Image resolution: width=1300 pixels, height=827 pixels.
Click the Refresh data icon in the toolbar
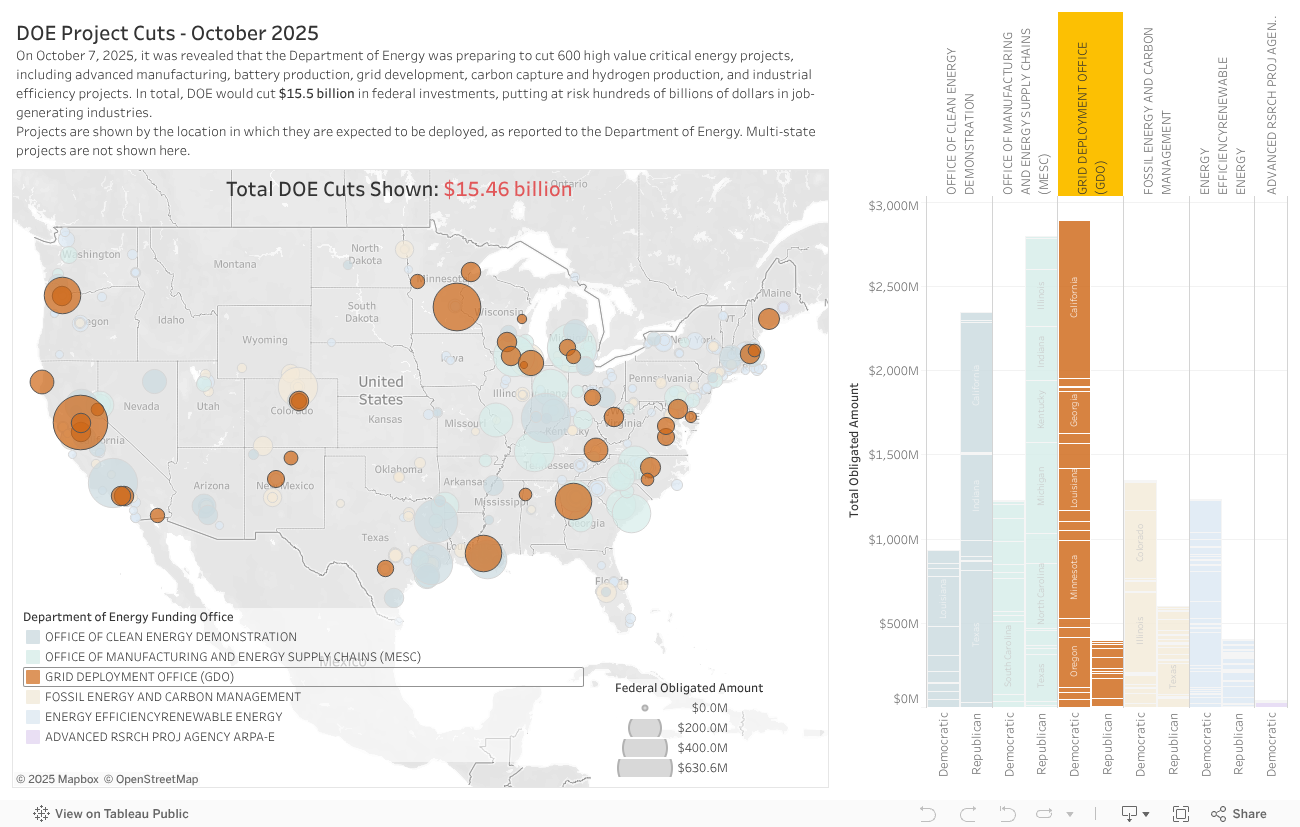pos(1044,813)
